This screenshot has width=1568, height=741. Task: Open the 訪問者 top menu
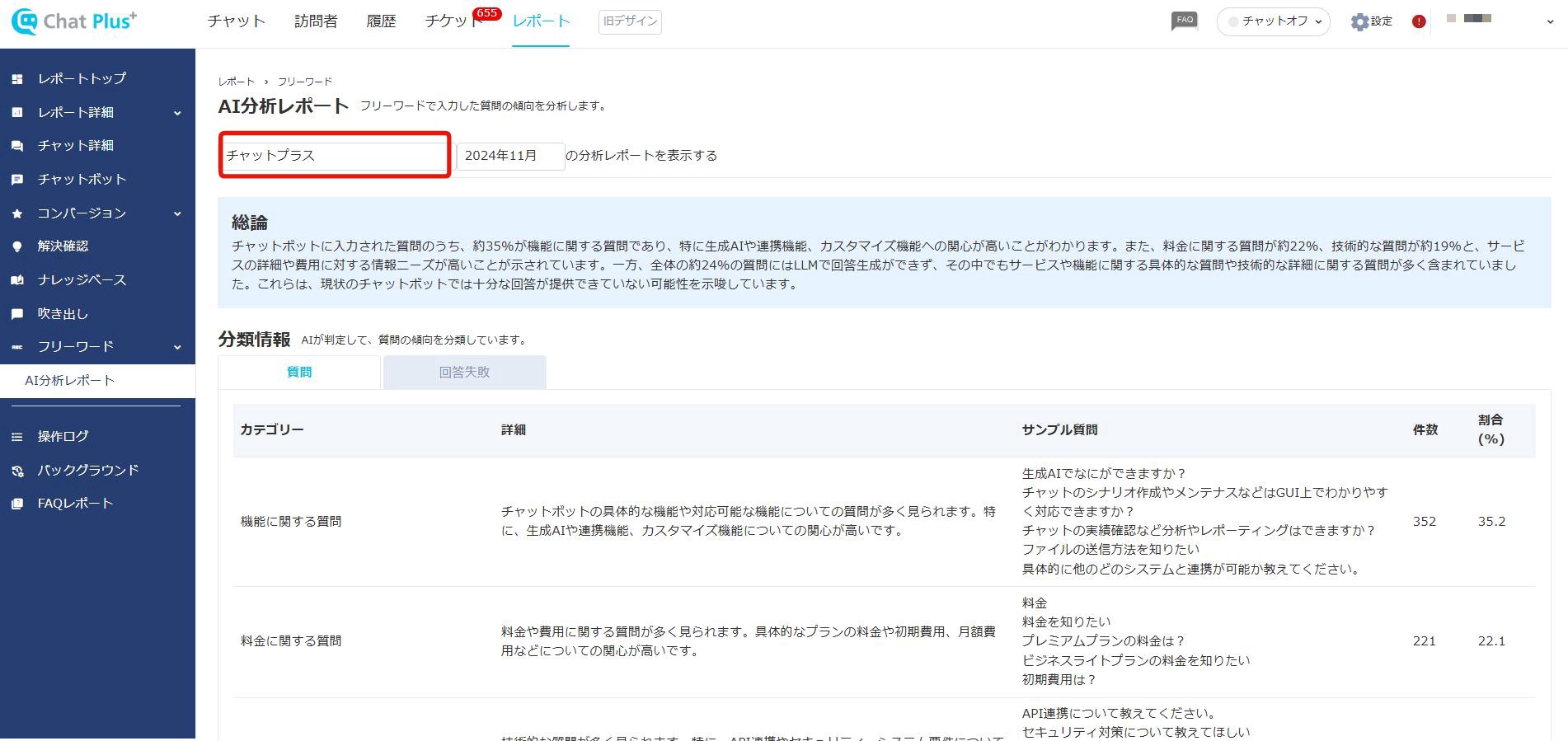pos(316,21)
